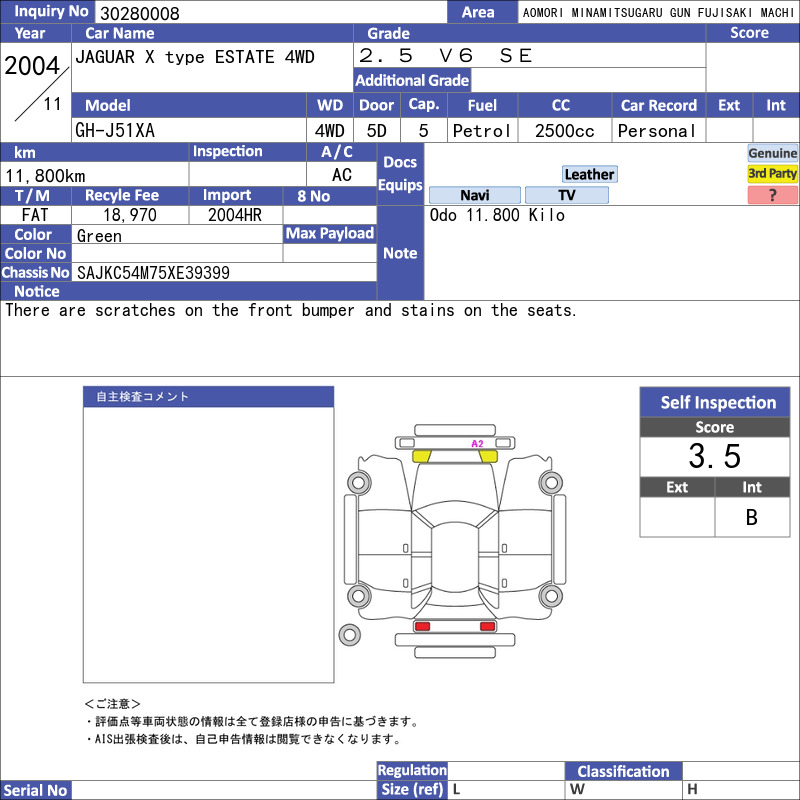Image resolution: width=800 pixels, height=800 pixels.
Task: Click the spare tire icon below the car diagram
Action: 349,635
